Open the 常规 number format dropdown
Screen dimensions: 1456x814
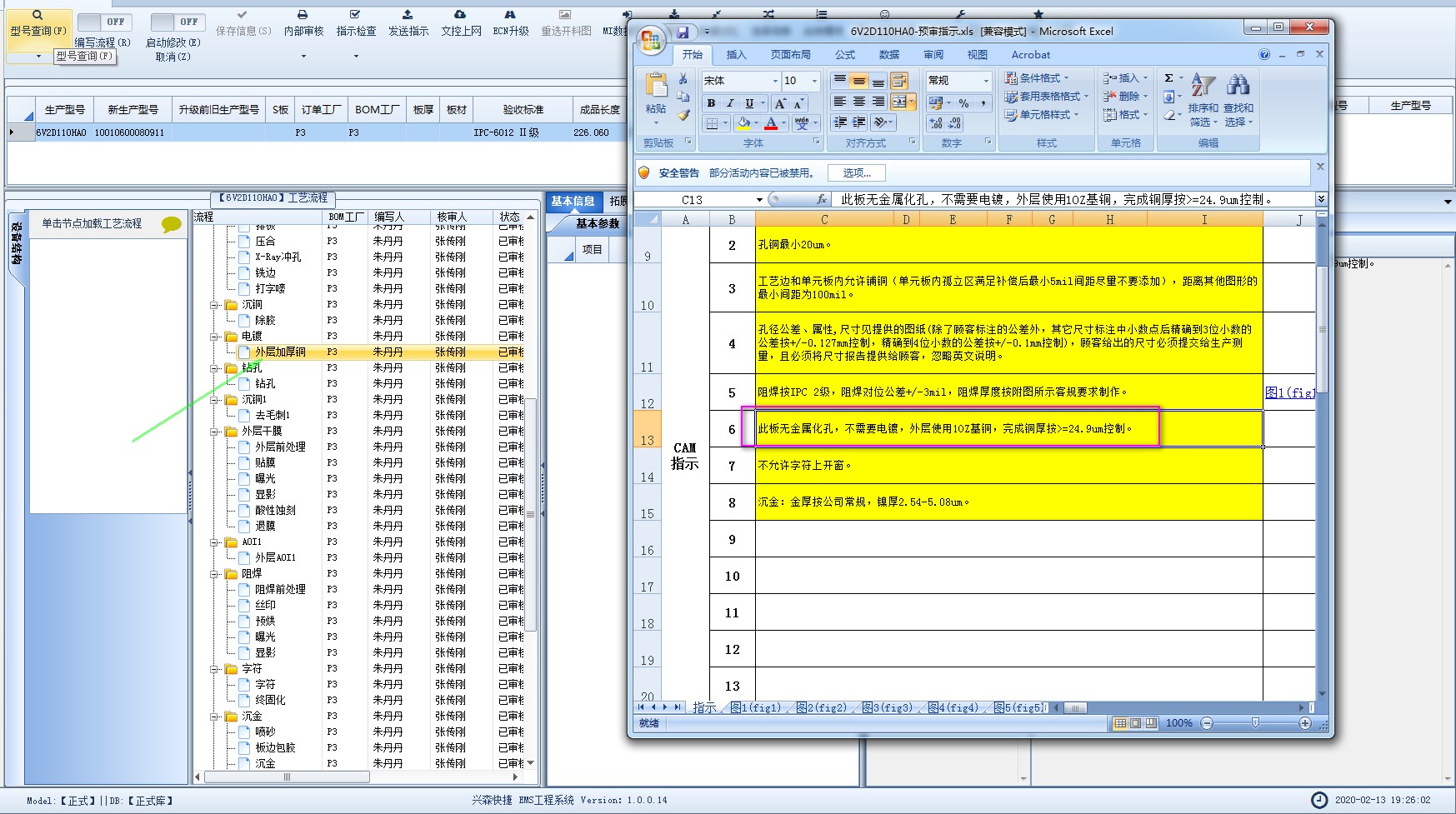pos(987,81)
